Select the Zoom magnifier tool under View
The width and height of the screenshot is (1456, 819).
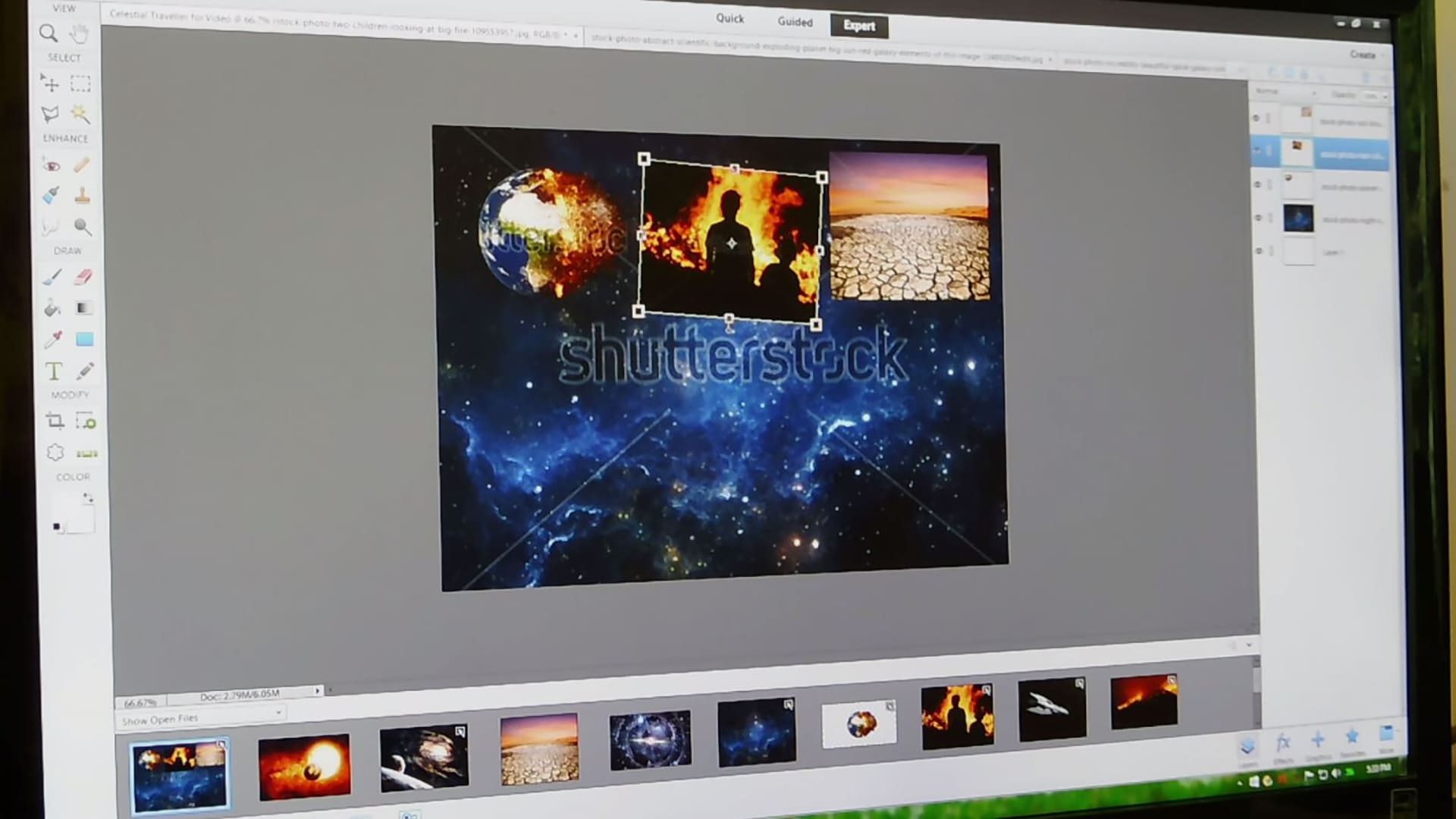49,33
